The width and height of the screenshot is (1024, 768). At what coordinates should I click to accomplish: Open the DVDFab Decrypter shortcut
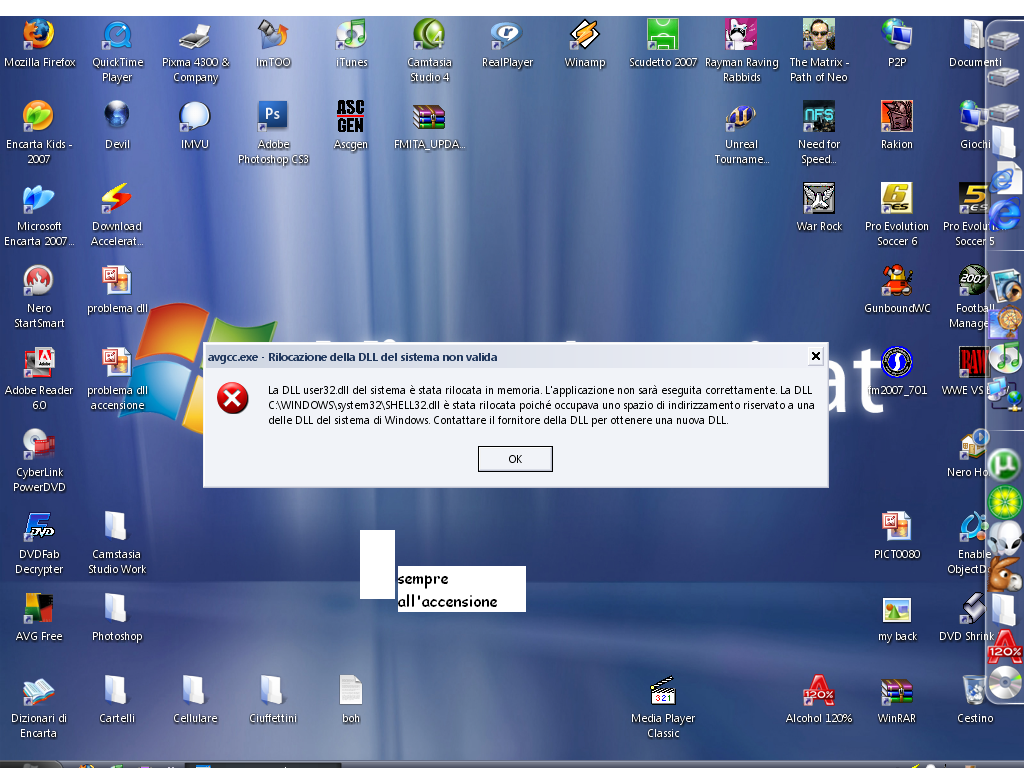click(x=39, y=543)
